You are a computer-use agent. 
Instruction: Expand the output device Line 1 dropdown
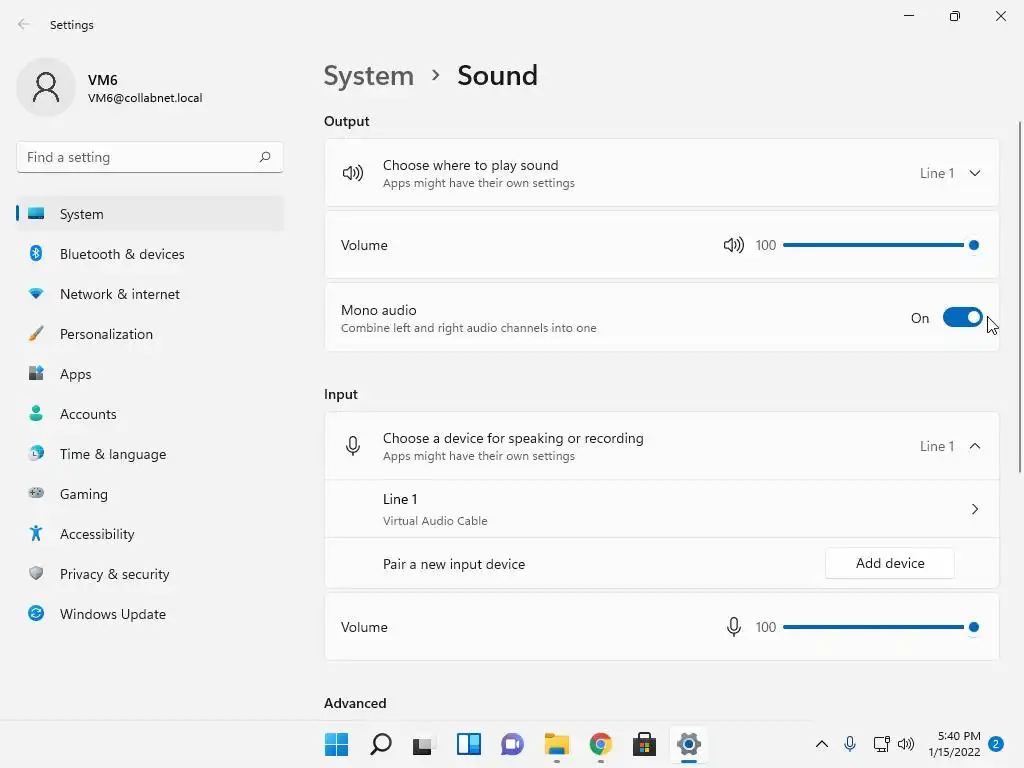[x=974, y=173]
